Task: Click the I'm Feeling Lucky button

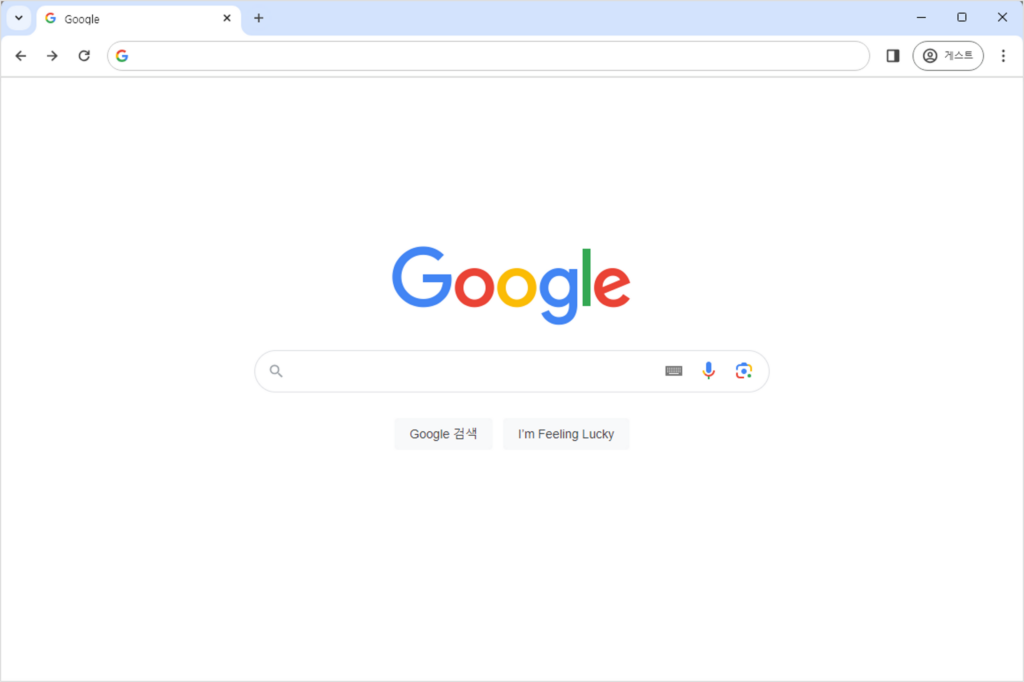Action: 566,434
